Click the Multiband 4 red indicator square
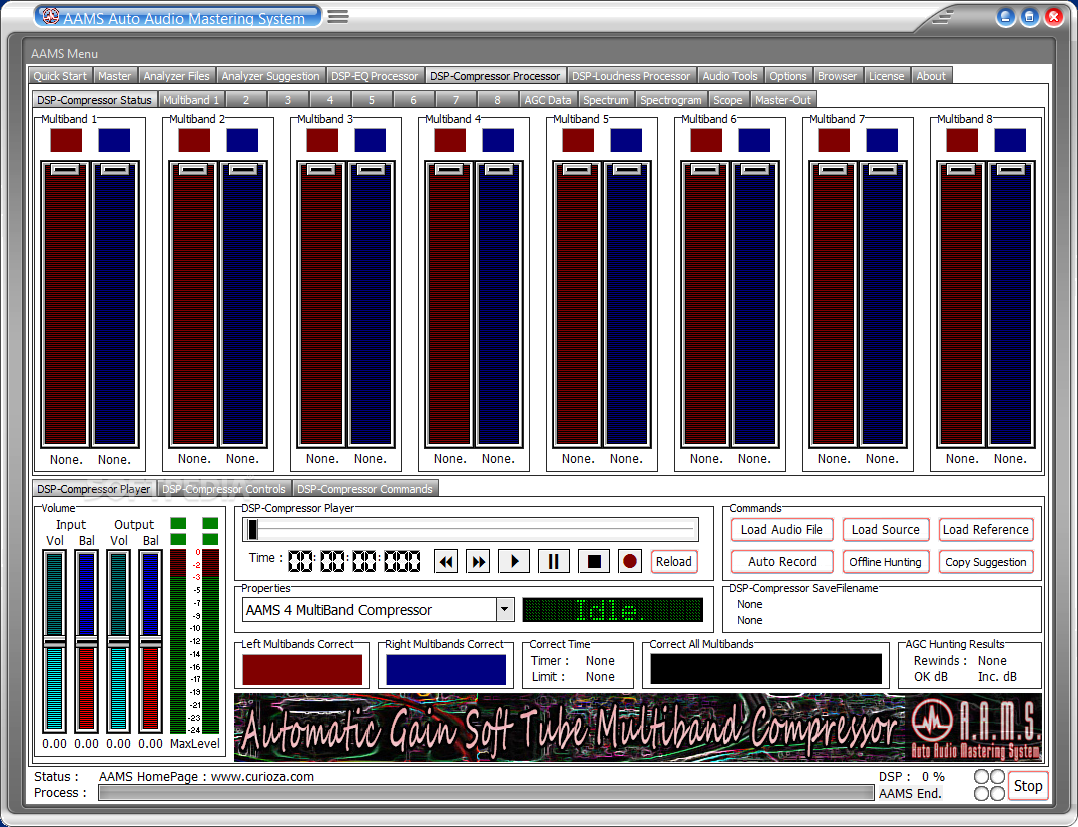1078x827 pixels. coord(450,140)
